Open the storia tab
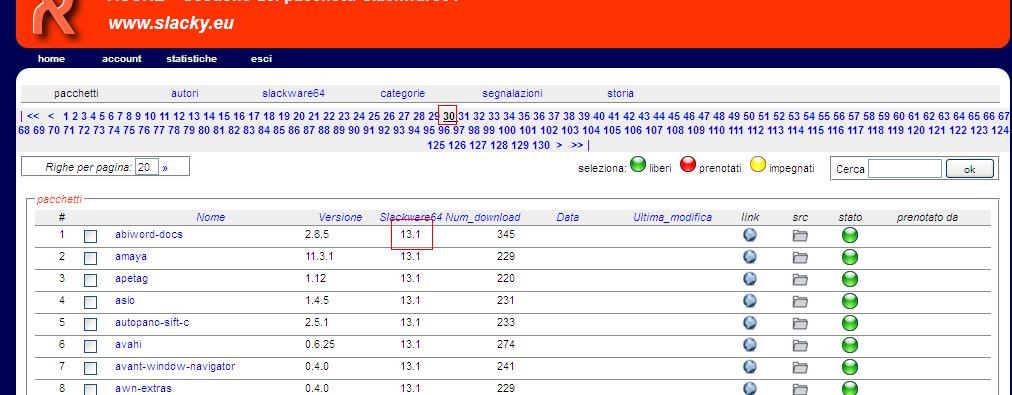1012x395 pixels. click(620, 94)
